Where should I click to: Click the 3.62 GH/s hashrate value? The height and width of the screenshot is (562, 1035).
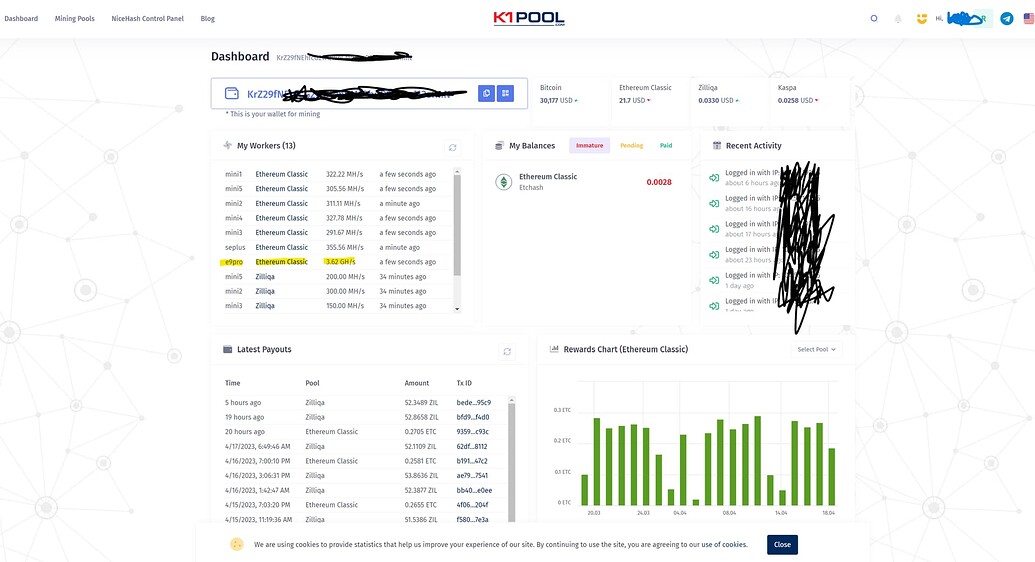[340, 262]
